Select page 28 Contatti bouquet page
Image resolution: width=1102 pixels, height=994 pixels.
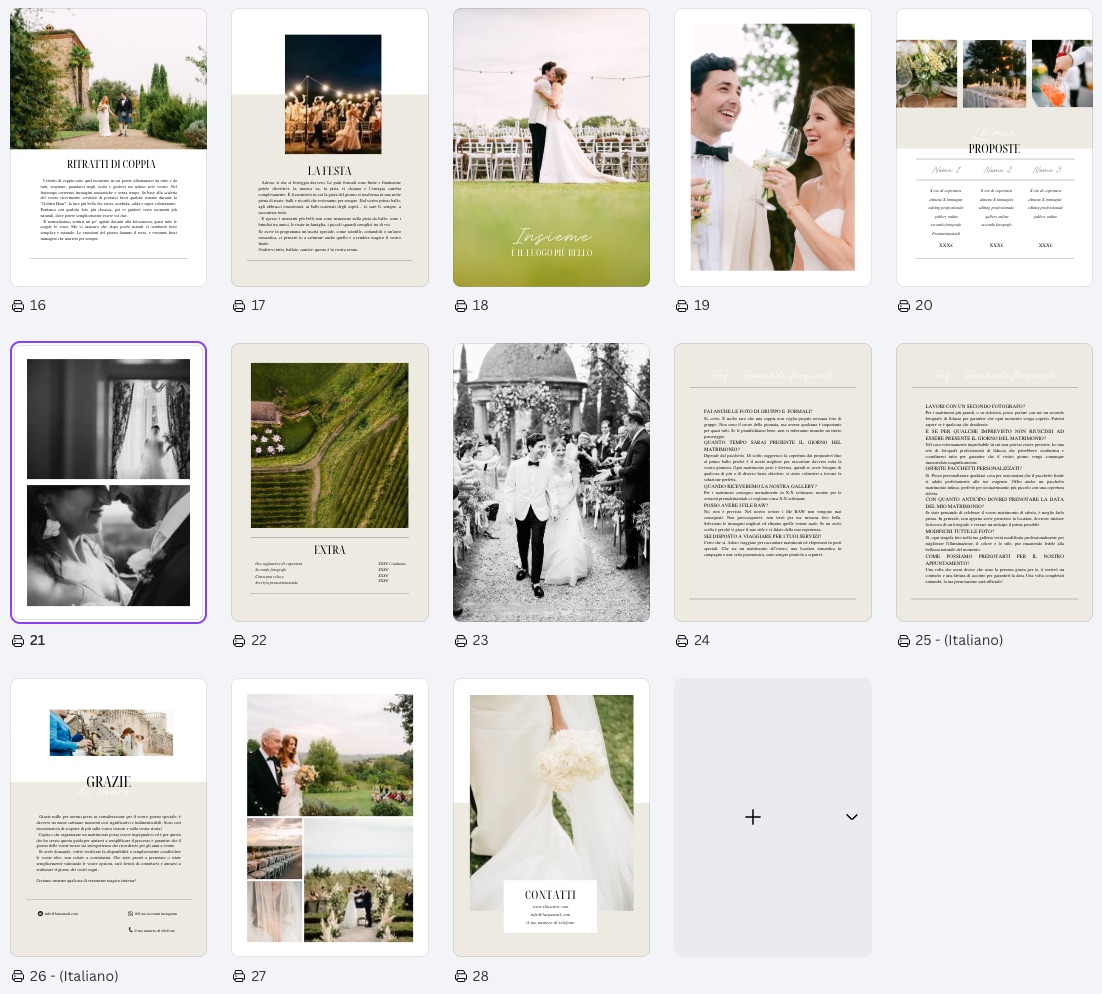click(551, 818)
